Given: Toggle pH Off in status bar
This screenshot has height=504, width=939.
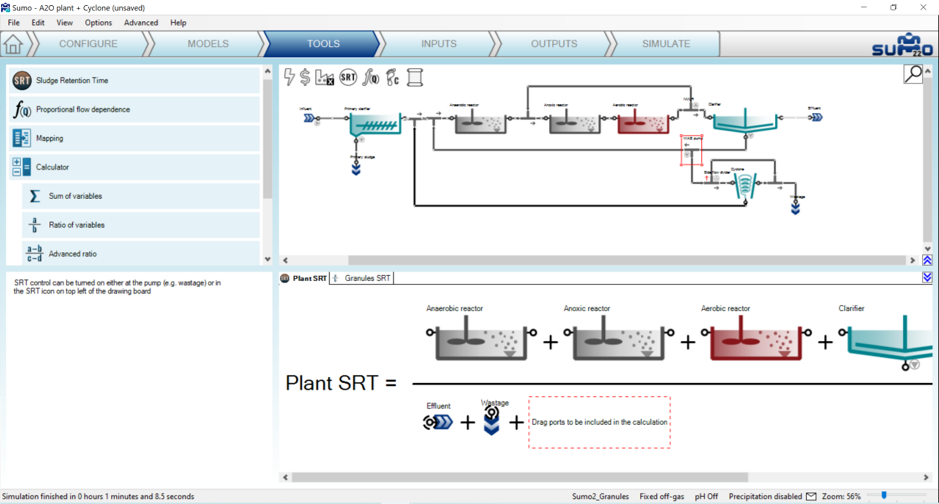Looking at the screenshot, I should (x=706, y=496).
